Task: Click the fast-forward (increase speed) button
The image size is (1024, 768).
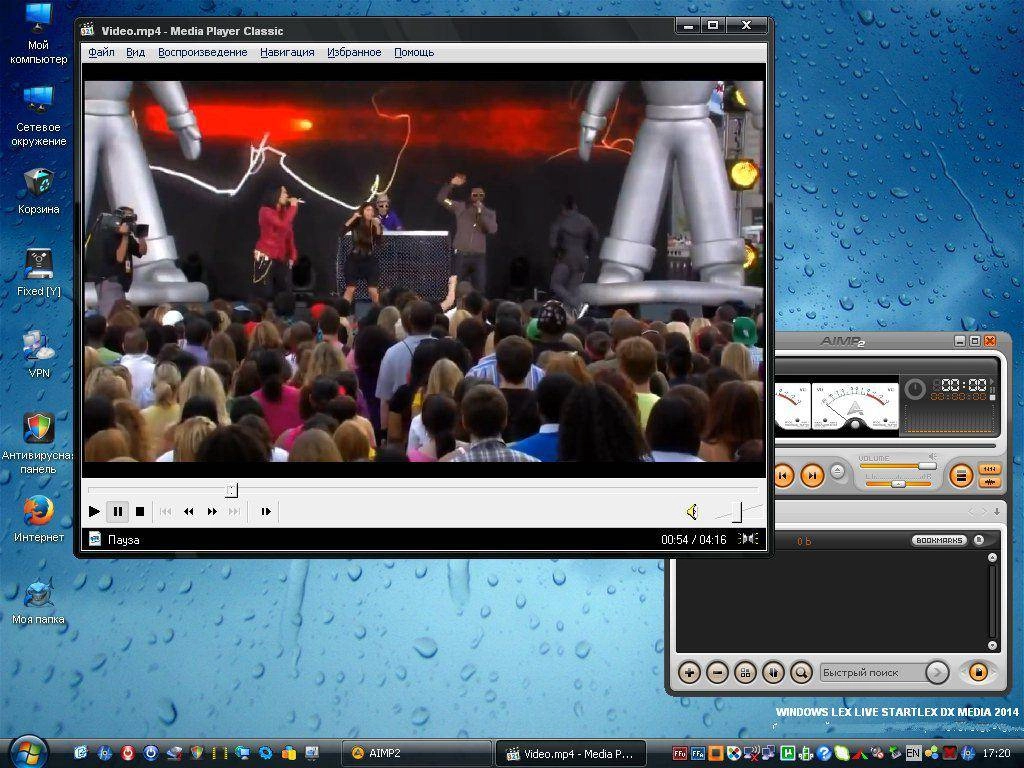Action: [212, 511]
